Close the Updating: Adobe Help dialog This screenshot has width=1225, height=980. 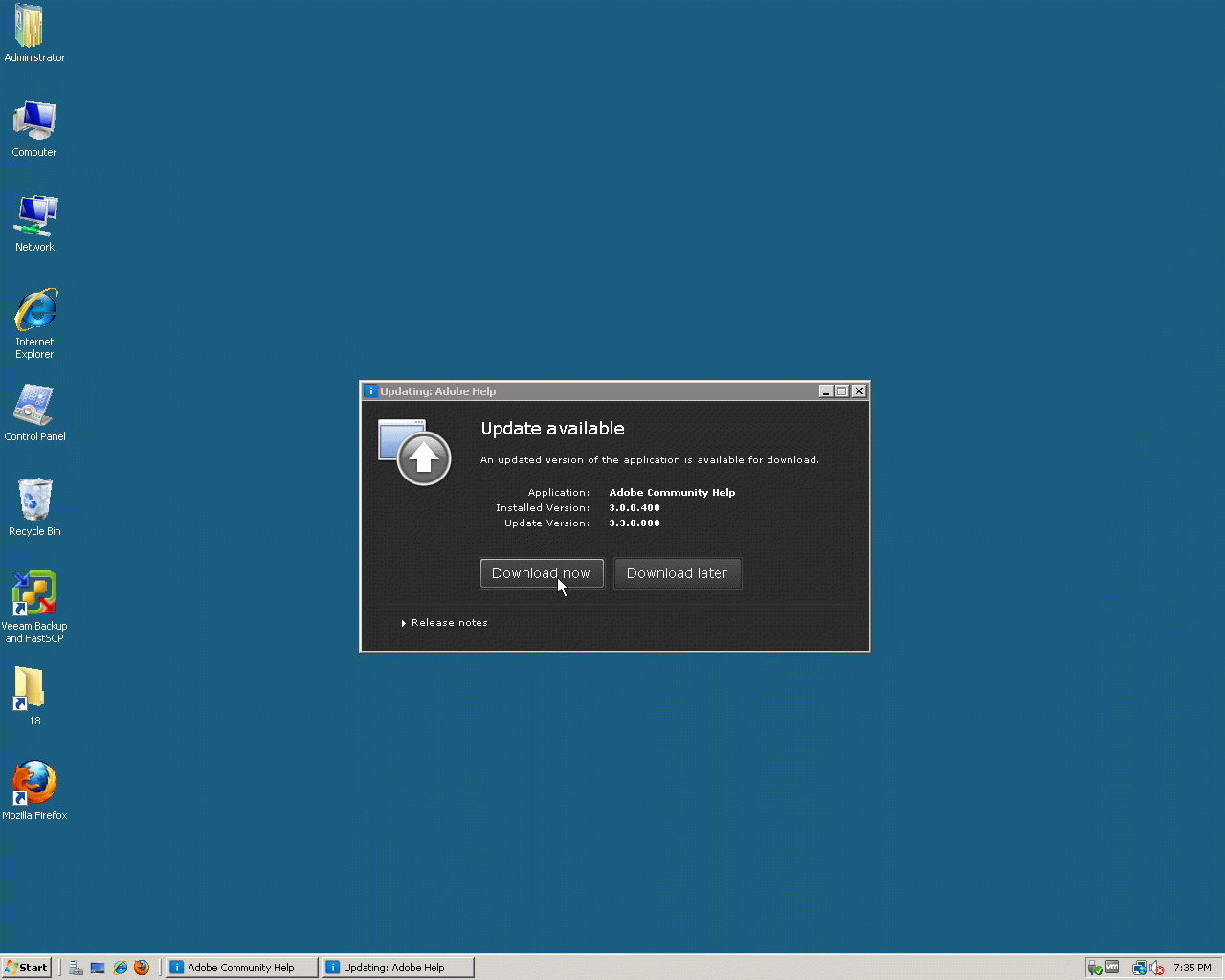click(859, 391)
